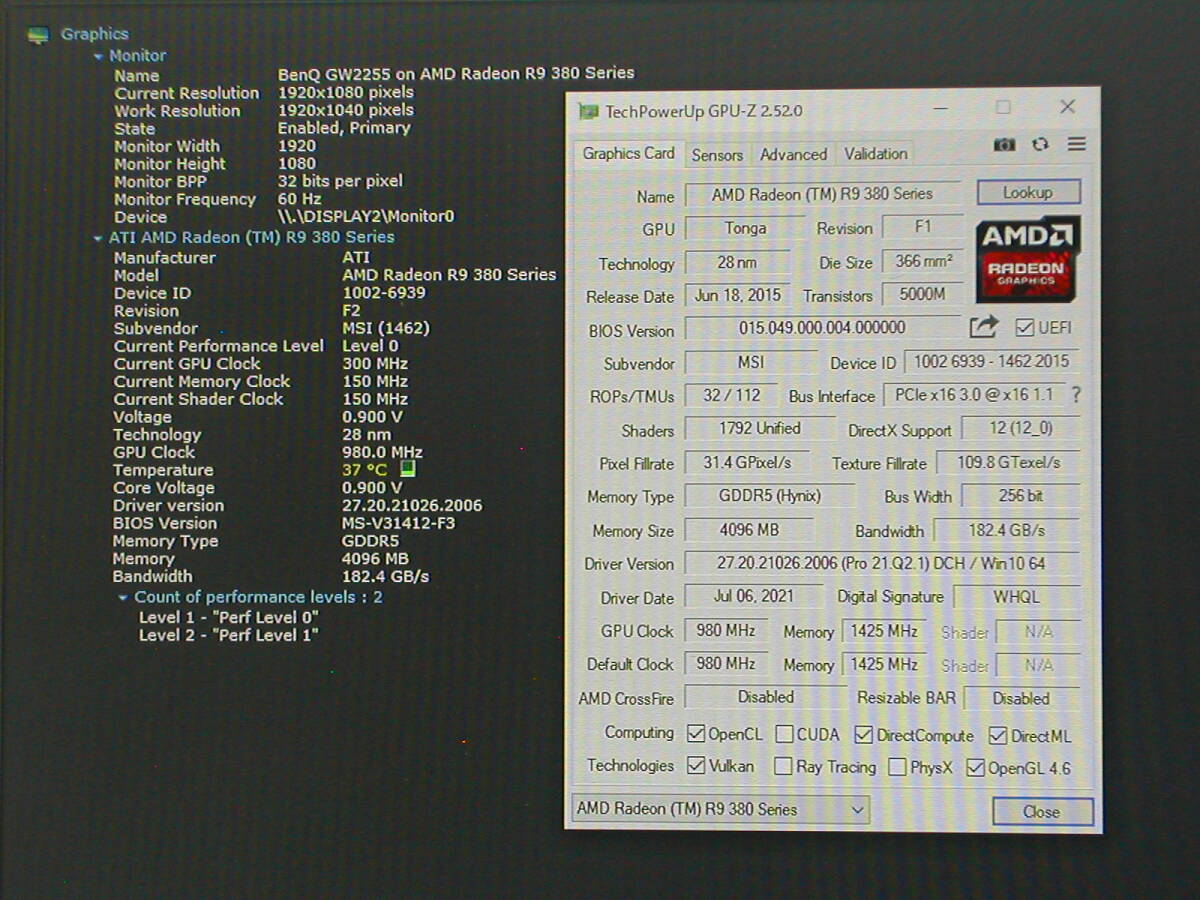Click the Bus Width field 256 bit
The width and height of the screenshot is (1200, 900).
click(x=1020, y=495)
